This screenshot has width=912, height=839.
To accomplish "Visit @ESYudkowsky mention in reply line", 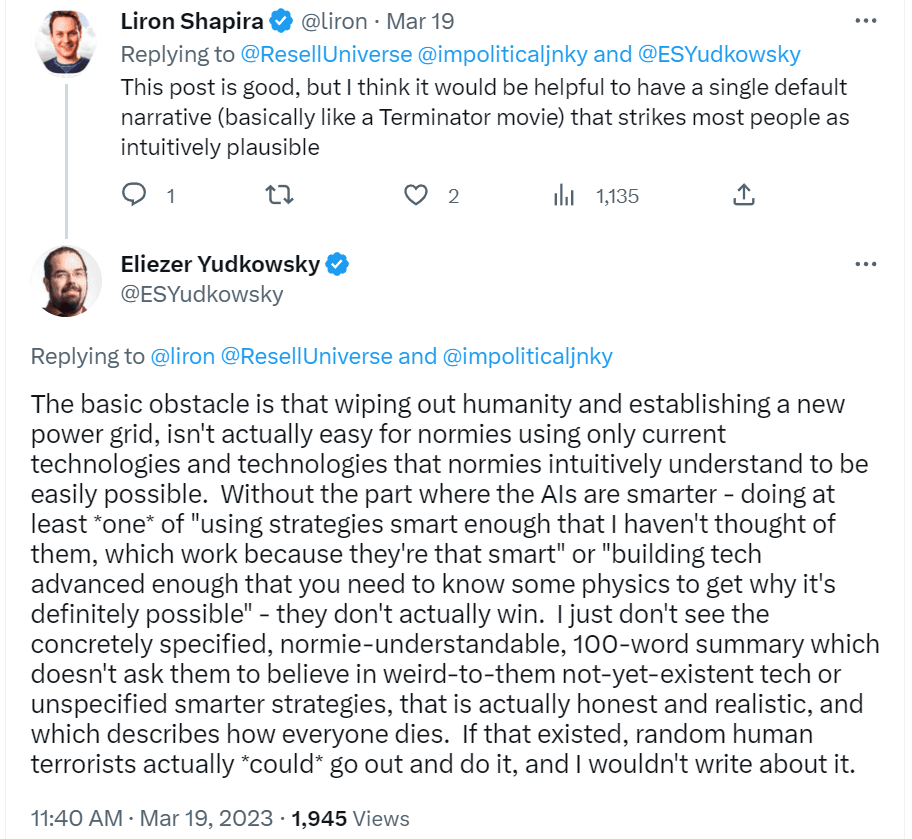I will pyautogui.click(x=719, y=54).
